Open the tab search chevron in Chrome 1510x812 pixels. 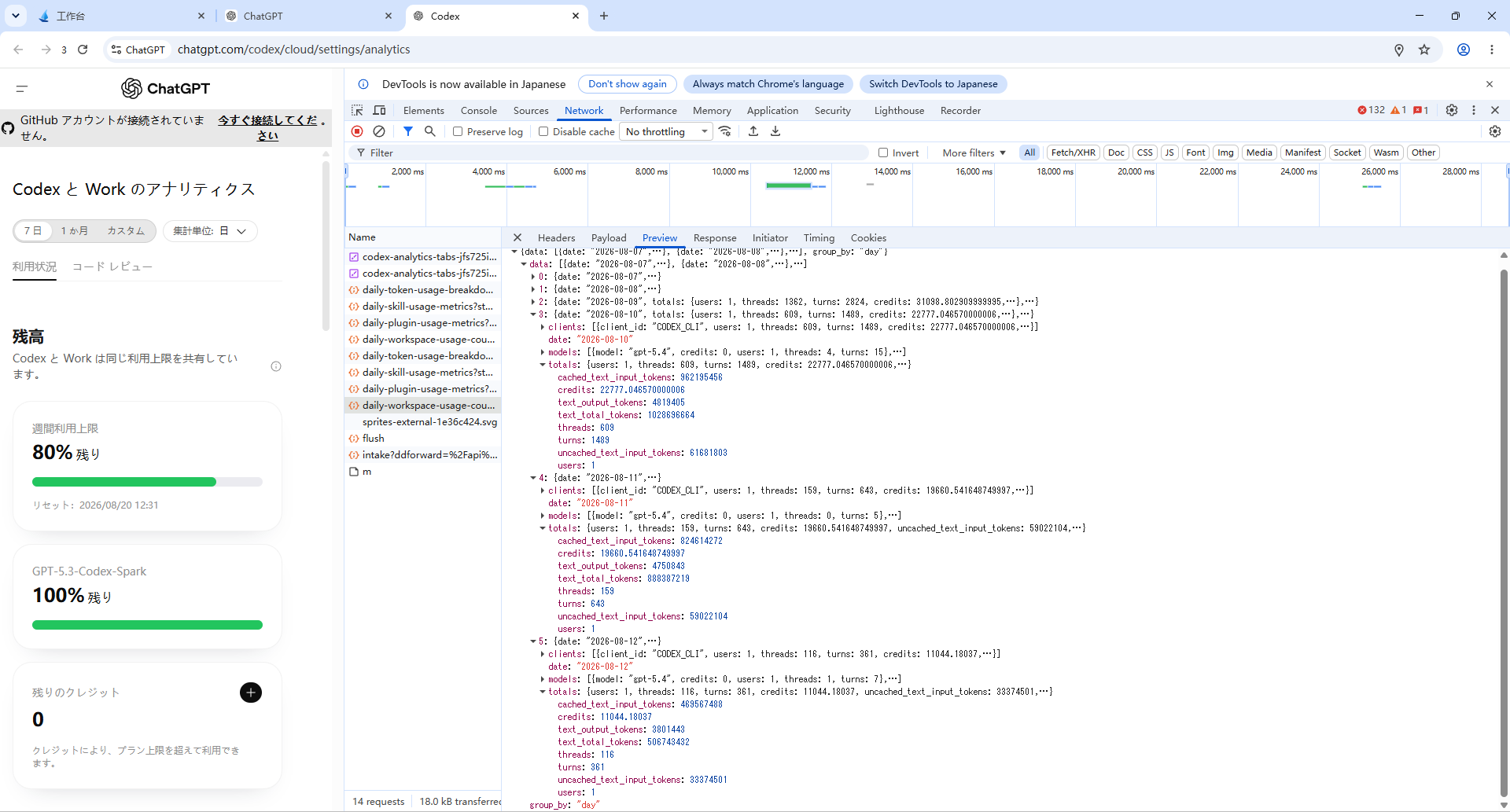point(15,16)
